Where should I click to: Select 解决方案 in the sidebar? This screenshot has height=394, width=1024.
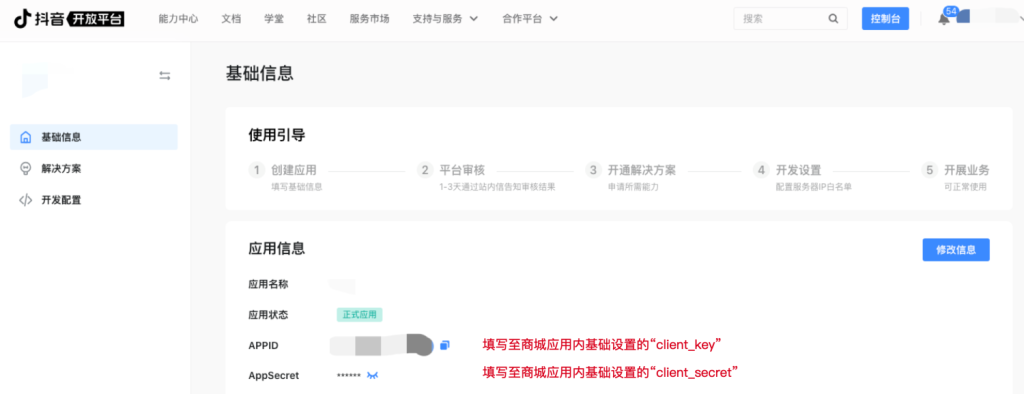(94, 169)
